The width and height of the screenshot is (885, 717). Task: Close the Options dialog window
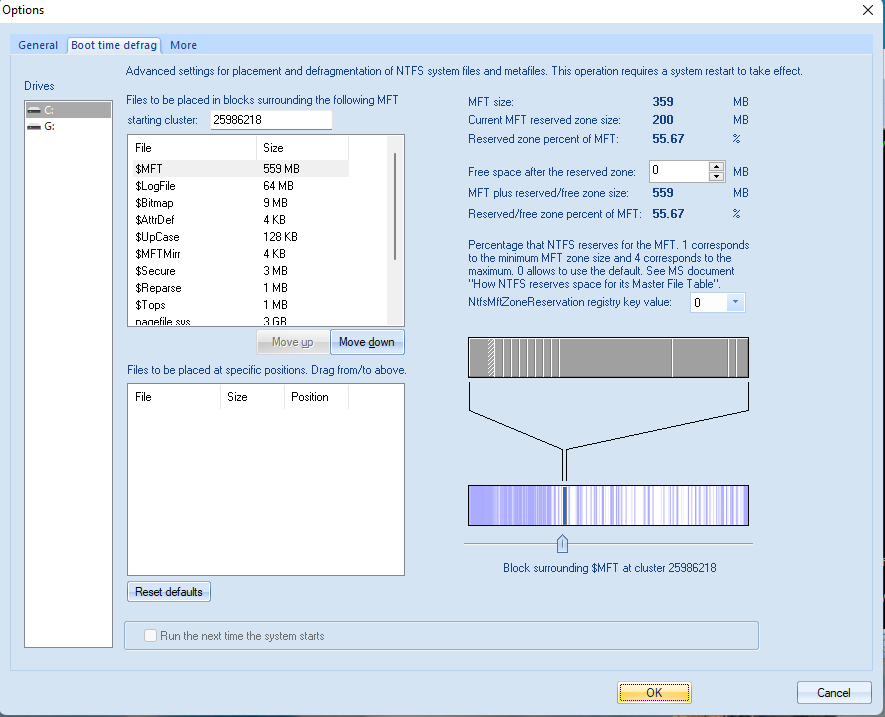tap(866, 10)
